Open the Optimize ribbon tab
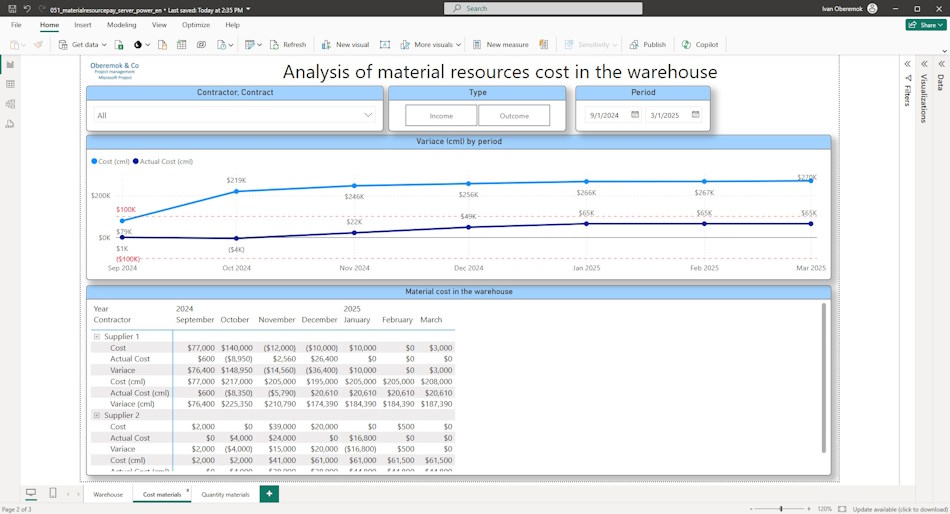 point(196,25)
